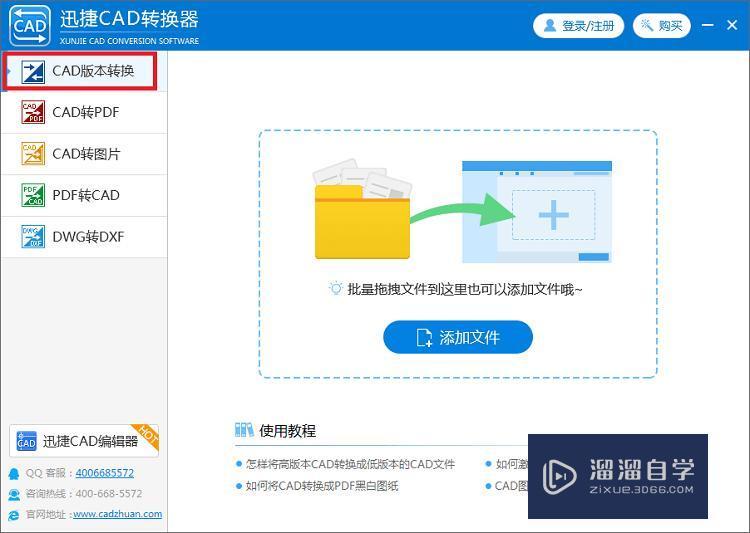Click the 迅捷CAD转换器 title text
Screen dimensions: 750x533
[129, 19]
